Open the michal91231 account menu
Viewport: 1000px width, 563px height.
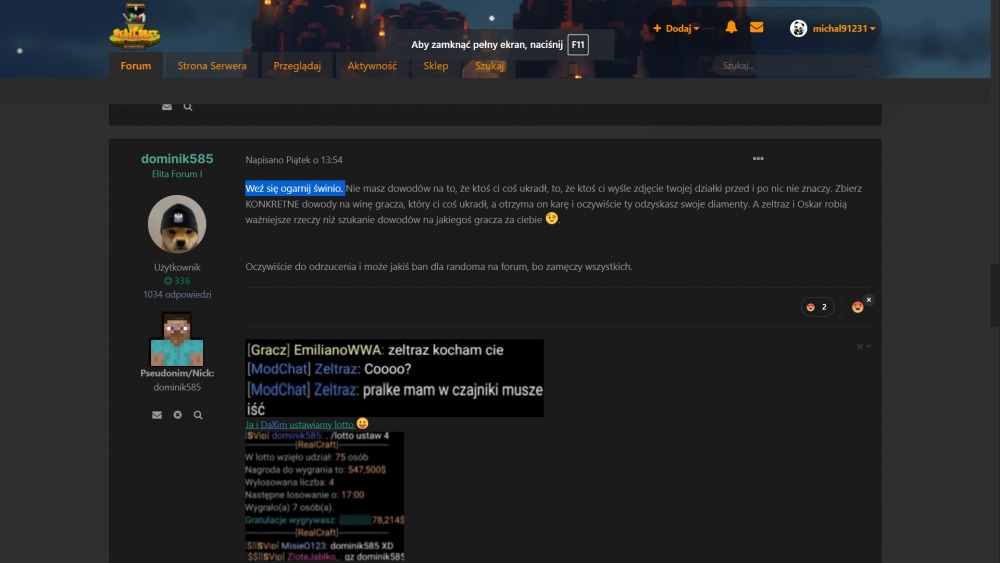[843, 28]
